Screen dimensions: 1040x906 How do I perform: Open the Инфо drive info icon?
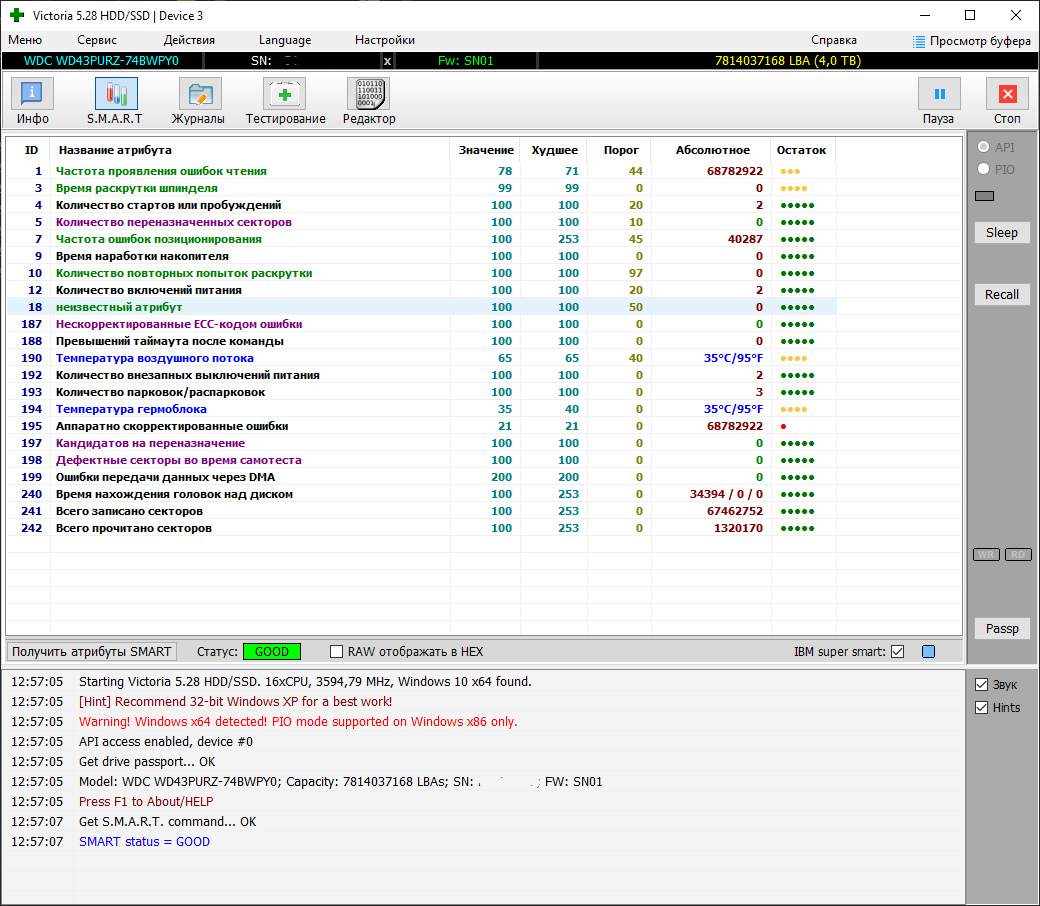coord(32,95)
